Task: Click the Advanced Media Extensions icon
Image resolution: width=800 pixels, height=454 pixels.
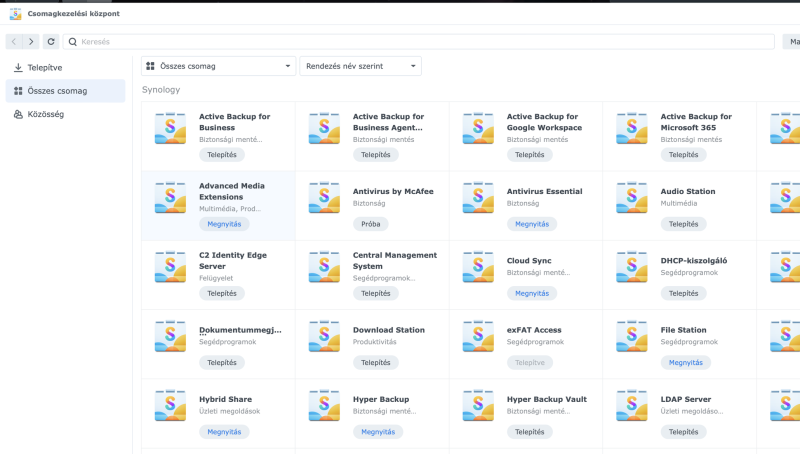Action: point(170,197)
